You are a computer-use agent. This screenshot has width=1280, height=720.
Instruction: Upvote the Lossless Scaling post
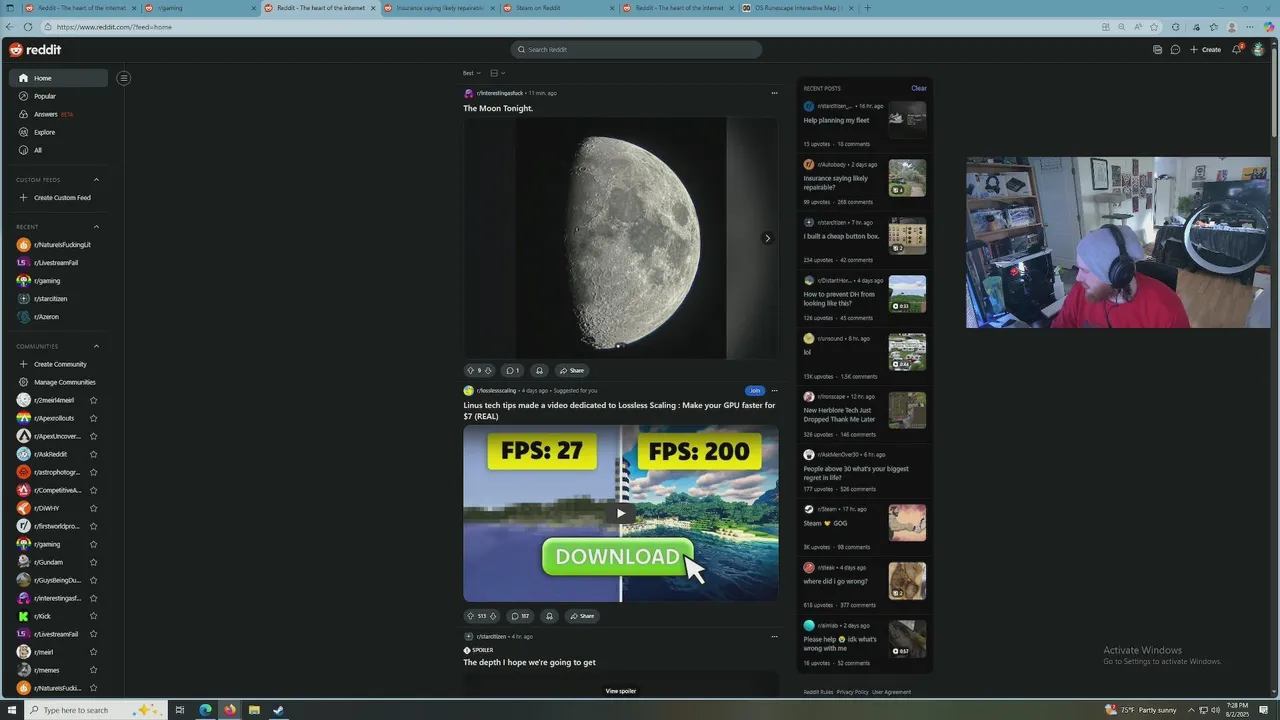point(470,616)
